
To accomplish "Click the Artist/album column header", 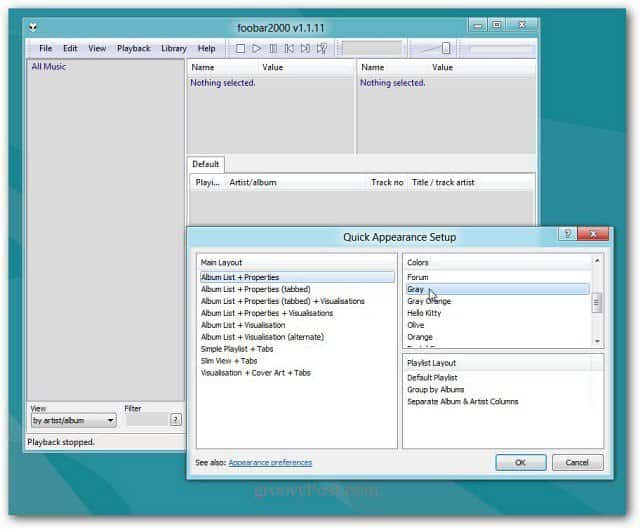I will (297, 182).
